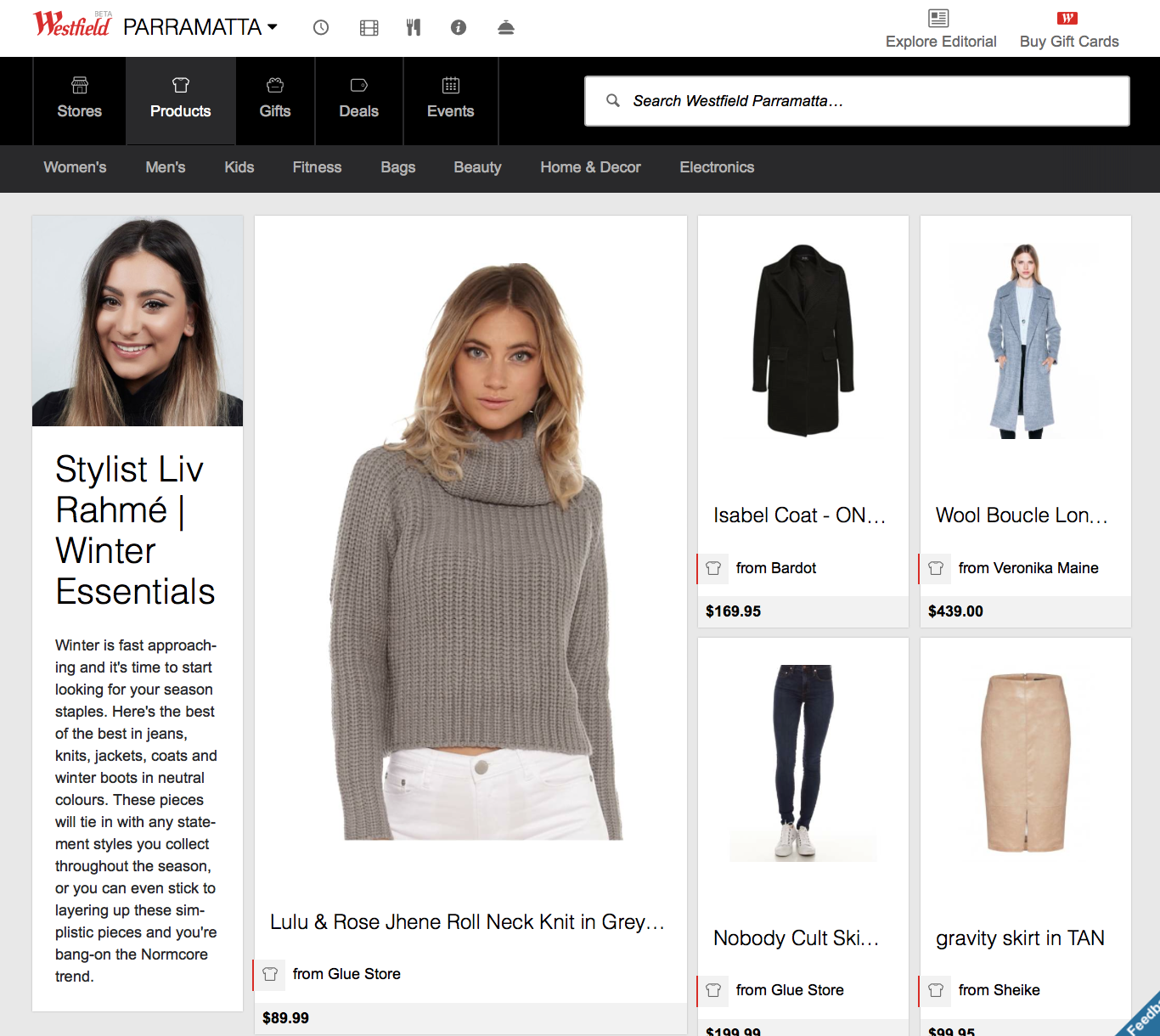Image resolution: width=1160 pixels, height=1036 pixels.
Task: Select Women's category
Action: click(x=76, y=167)
